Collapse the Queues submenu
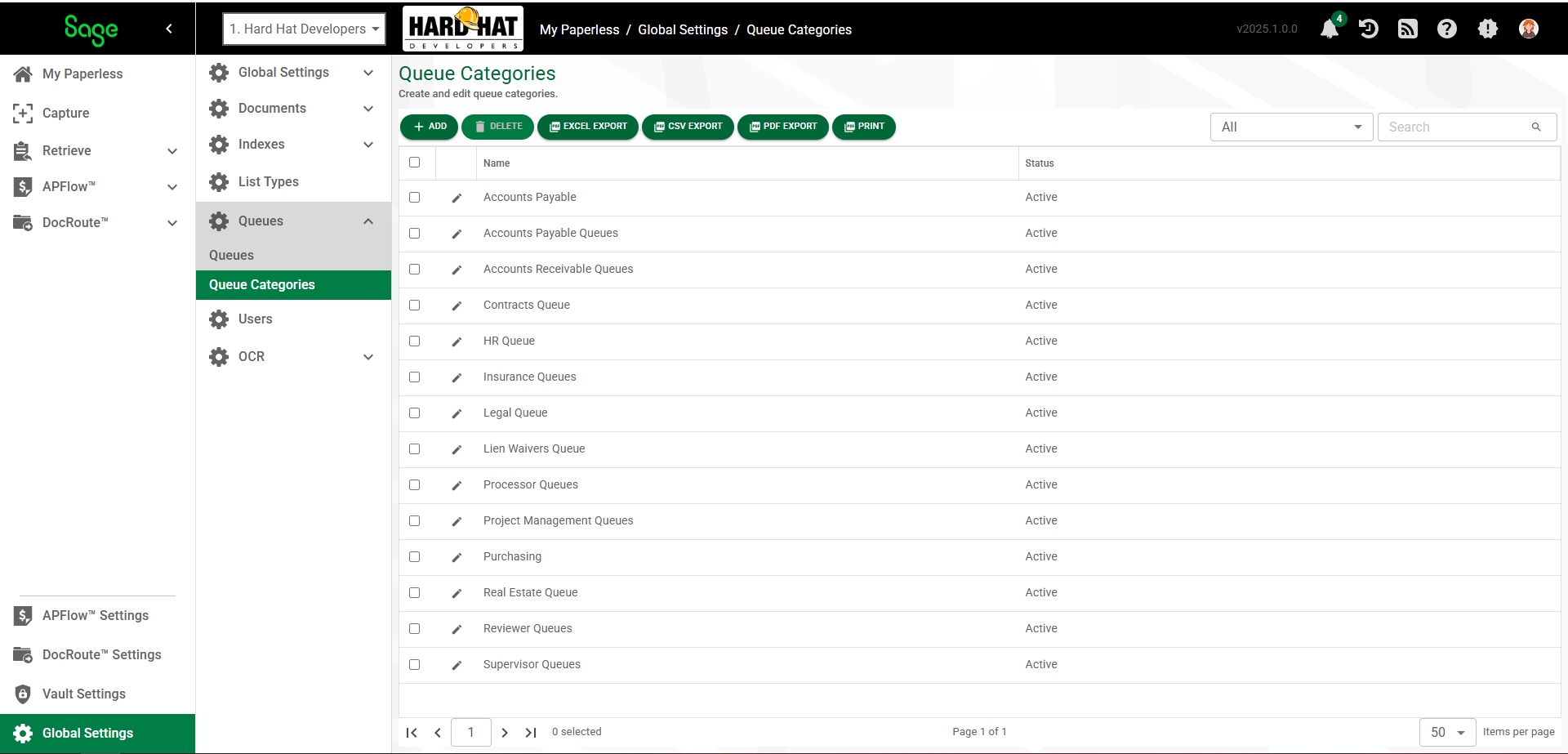1568x754 pixels. [x=368, y=221]
